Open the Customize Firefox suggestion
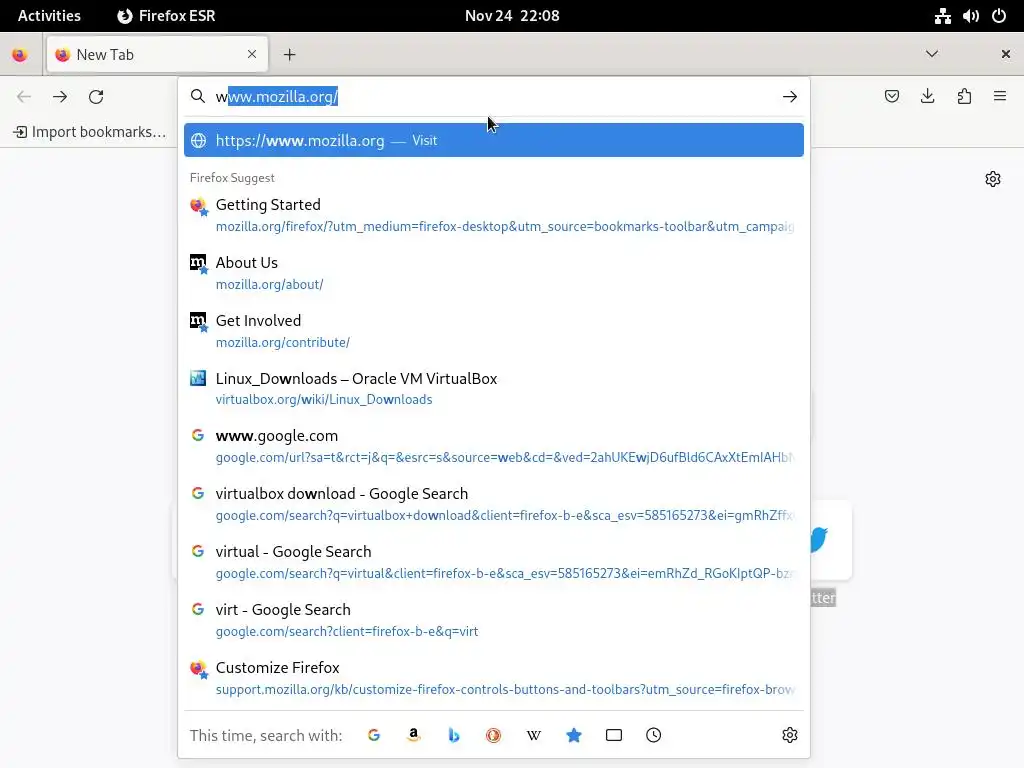Screen dimensions: 1024x768 494,678
